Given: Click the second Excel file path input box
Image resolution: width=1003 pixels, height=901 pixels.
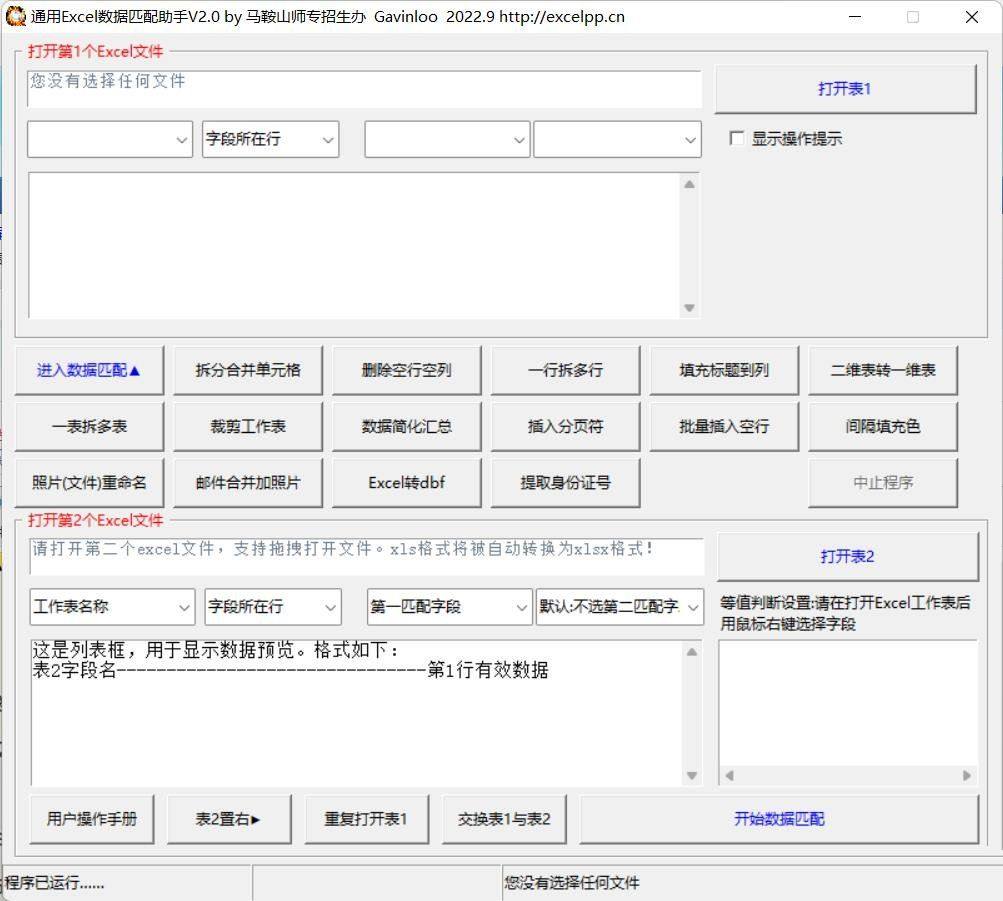Looking at the screenshot, I should click(x=365, y=554).
